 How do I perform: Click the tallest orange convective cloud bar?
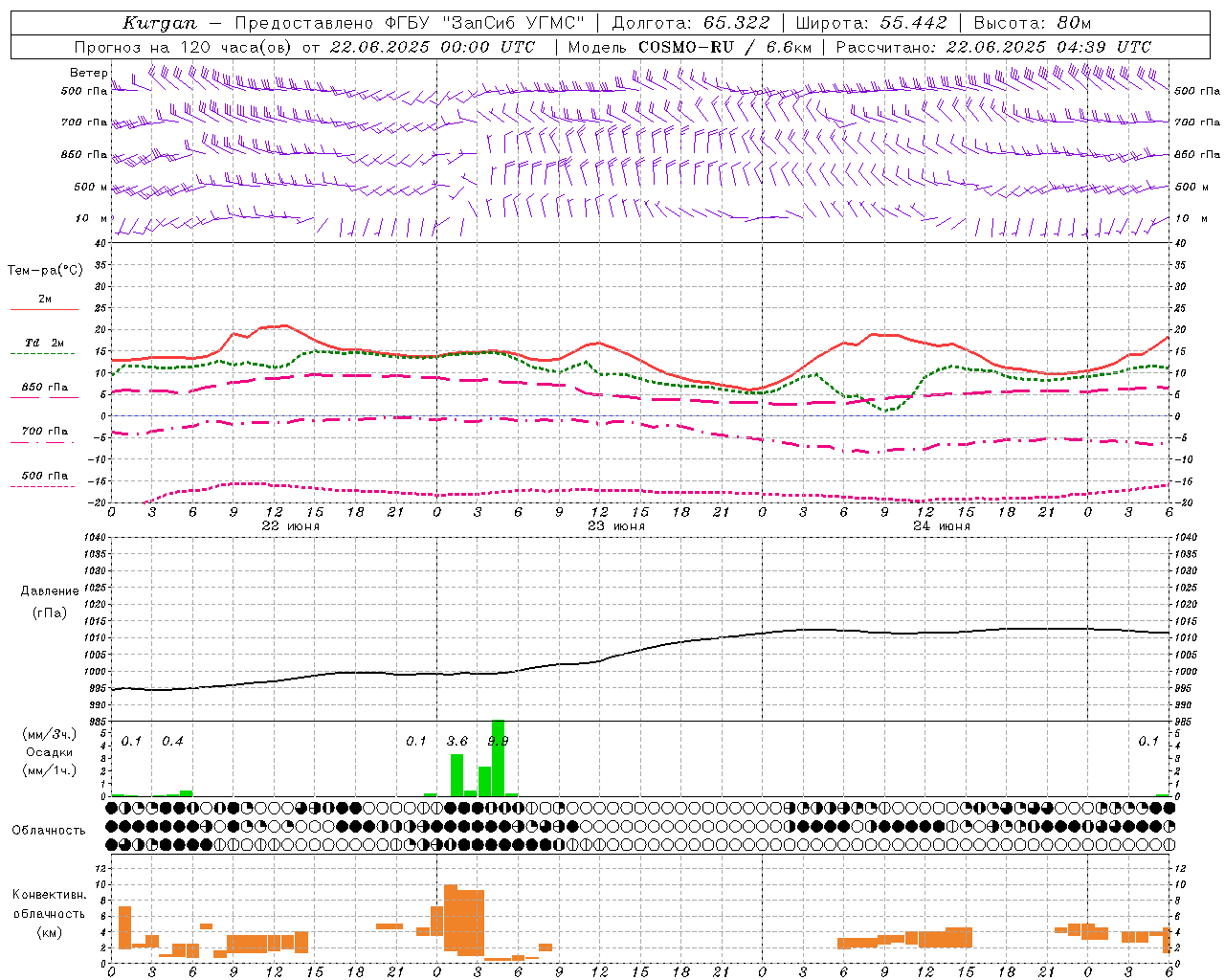(x=451, y=916)
